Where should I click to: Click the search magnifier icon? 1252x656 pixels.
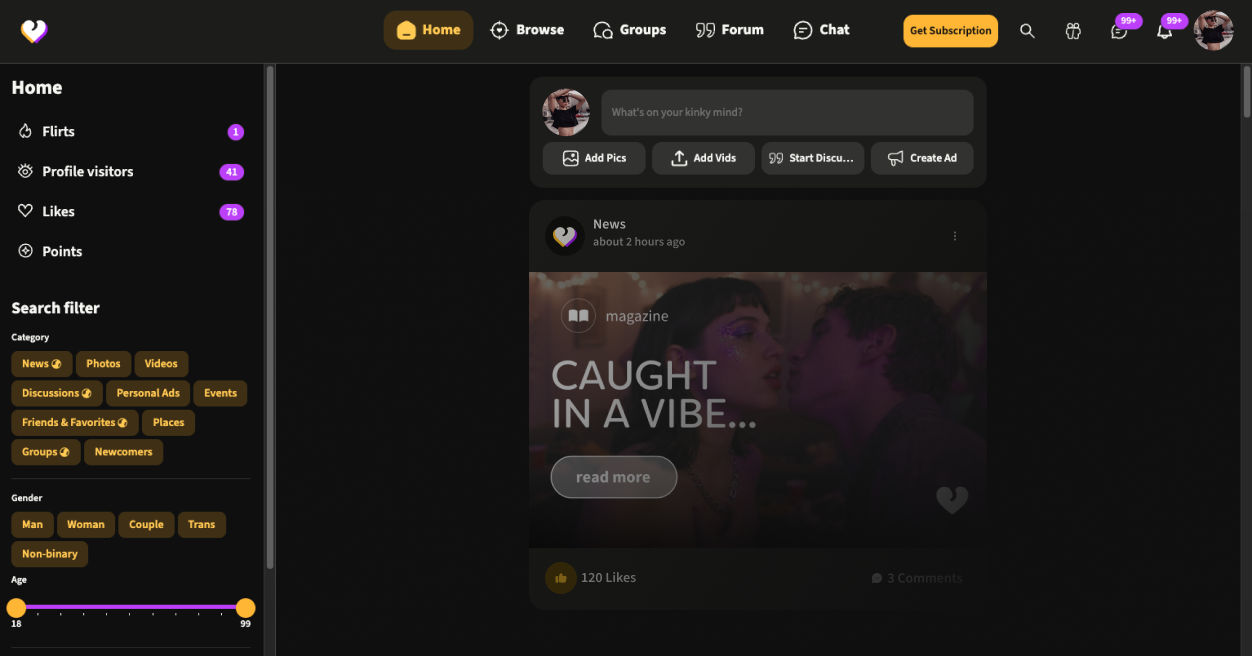click(1027, 31)
